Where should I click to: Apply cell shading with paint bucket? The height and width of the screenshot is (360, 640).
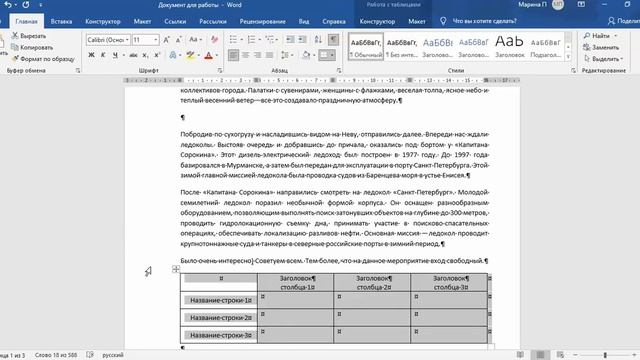pos(306,55)
